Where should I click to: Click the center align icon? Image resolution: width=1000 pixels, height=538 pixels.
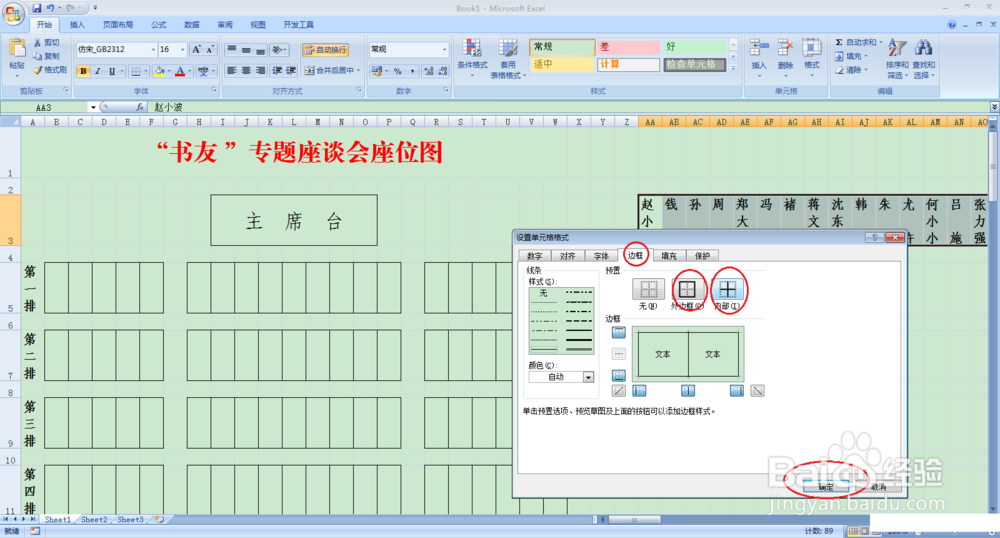point(246,71)
